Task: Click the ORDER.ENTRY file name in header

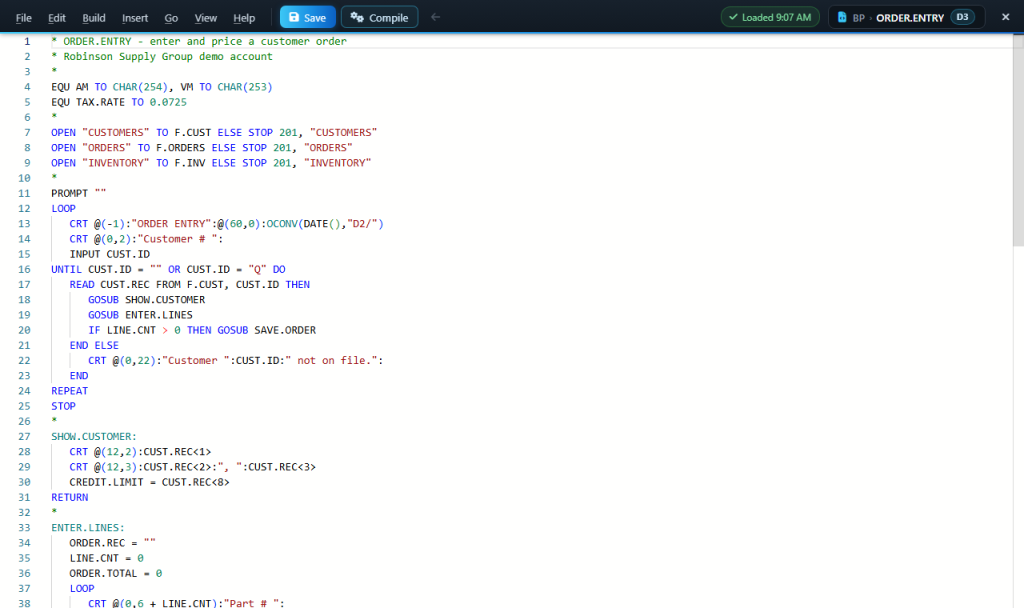Action: tap(910, 18)
